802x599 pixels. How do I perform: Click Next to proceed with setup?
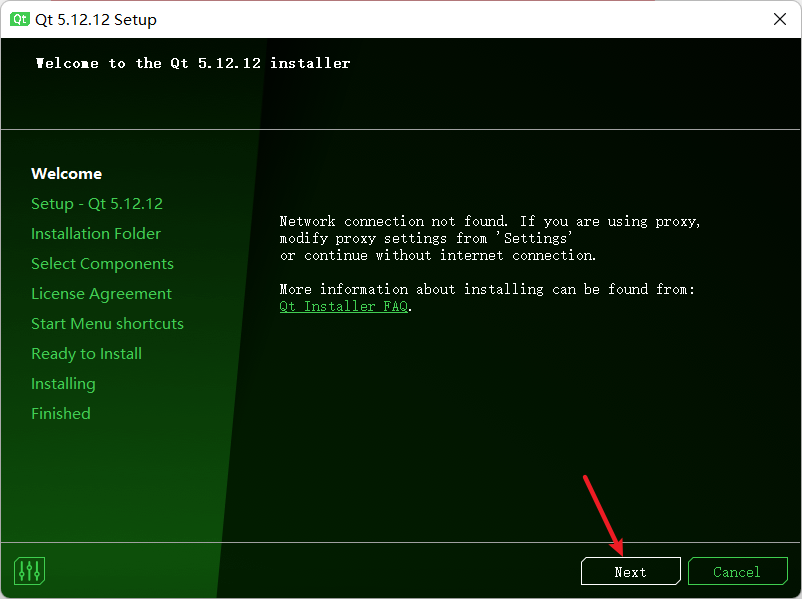[x=631, y=571]
